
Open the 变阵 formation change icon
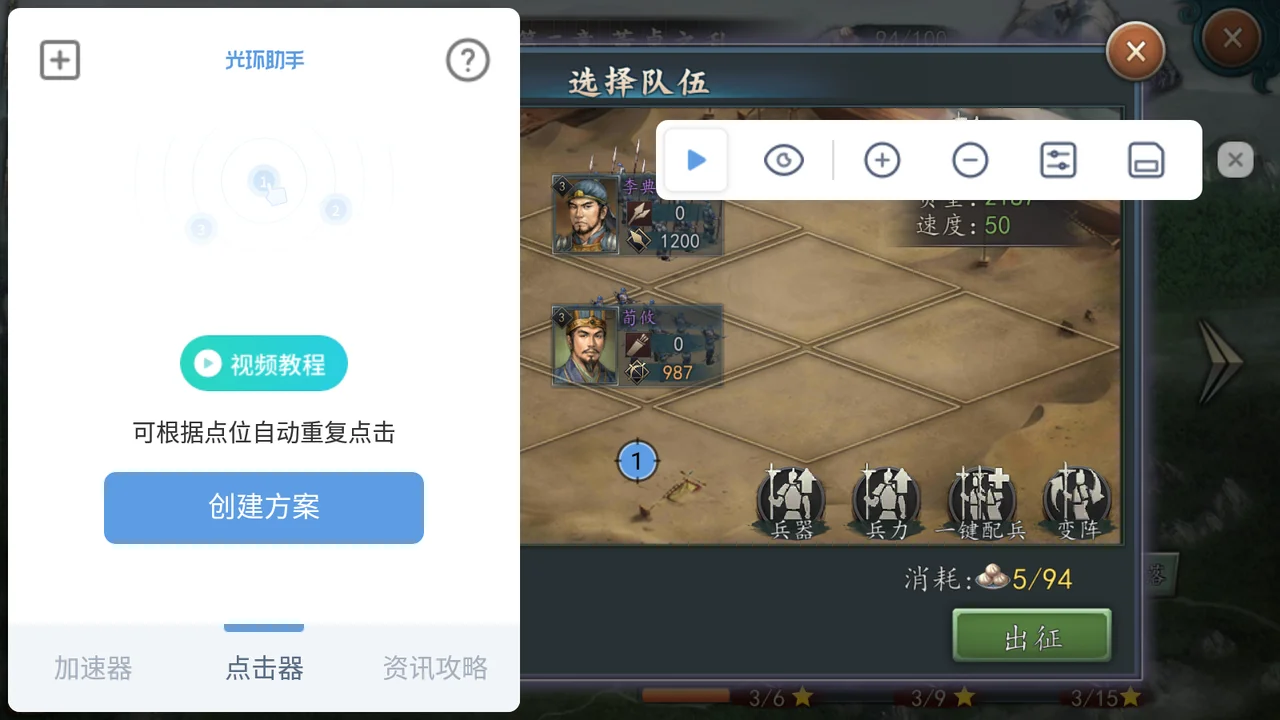[x=1077, y=502]
